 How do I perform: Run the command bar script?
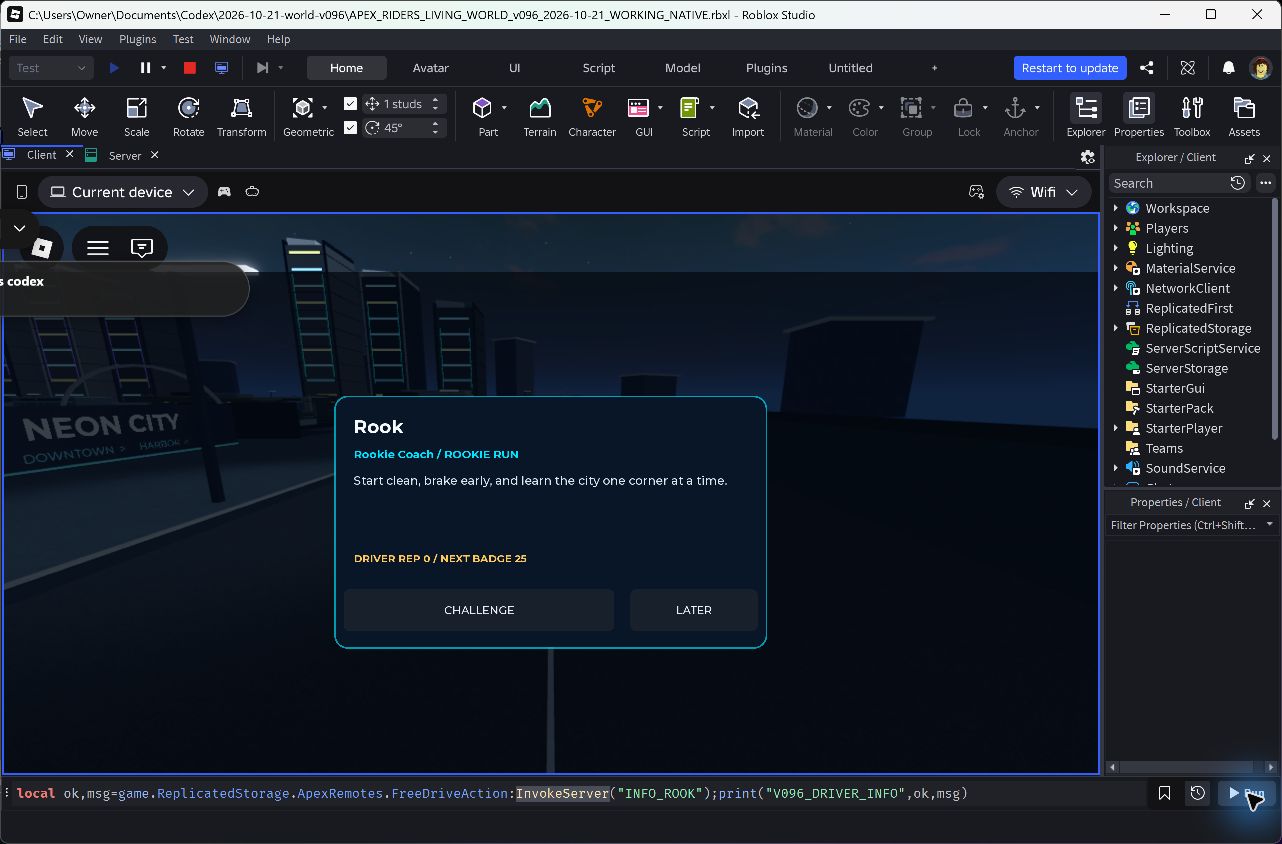point(1247,793)
